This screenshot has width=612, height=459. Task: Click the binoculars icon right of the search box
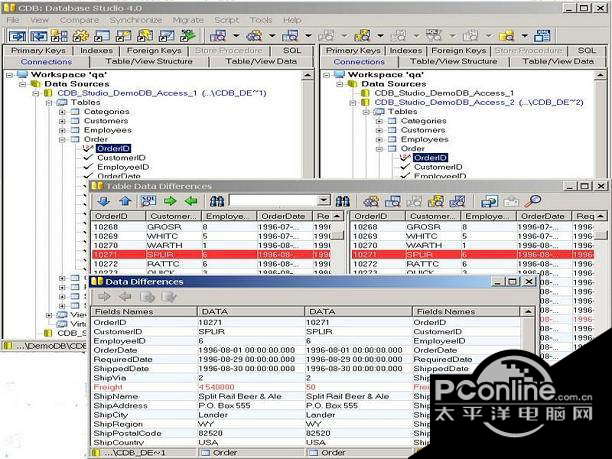click(343, 201)
